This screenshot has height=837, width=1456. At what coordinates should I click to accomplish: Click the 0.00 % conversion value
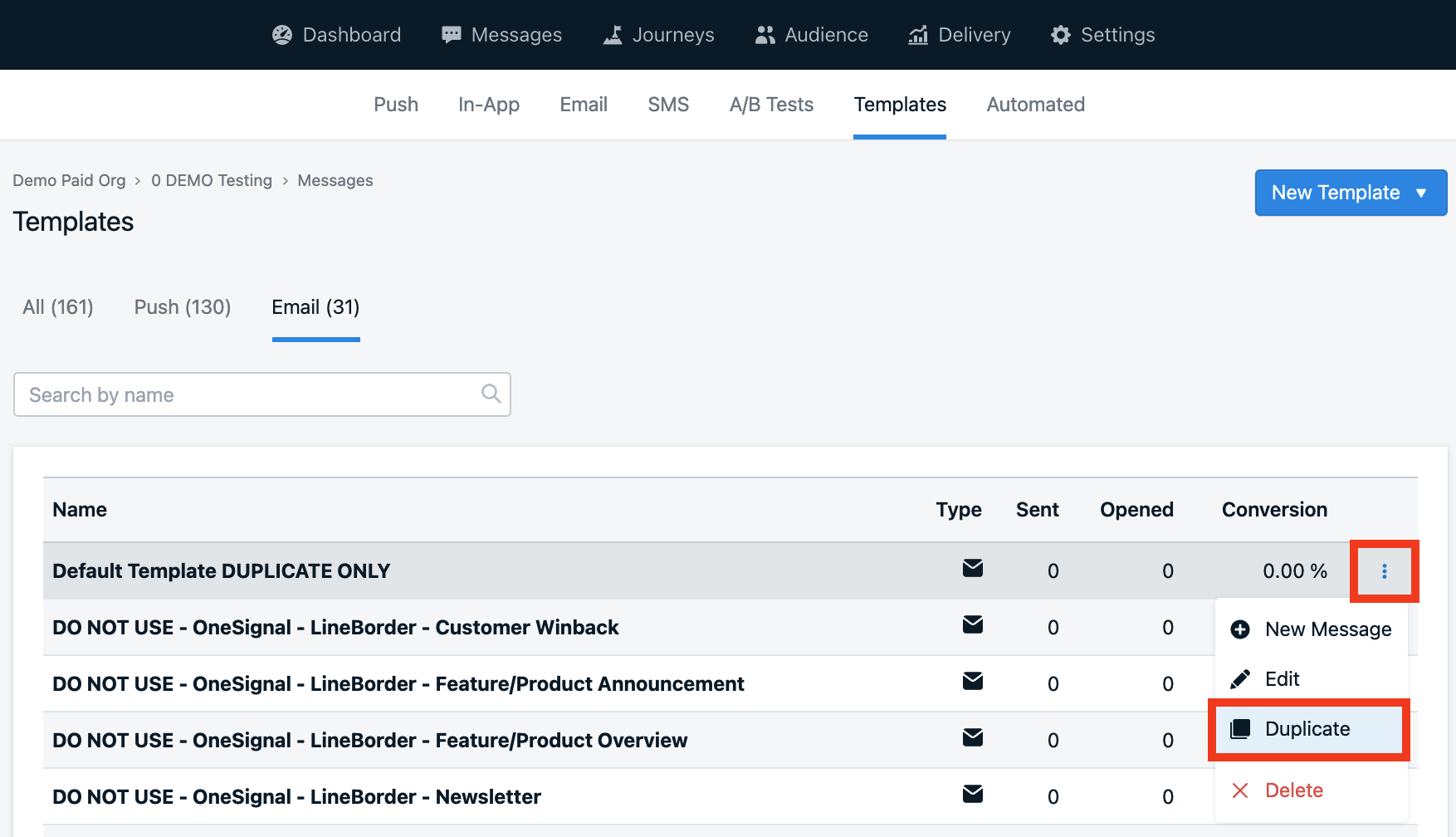[1295, 571]
